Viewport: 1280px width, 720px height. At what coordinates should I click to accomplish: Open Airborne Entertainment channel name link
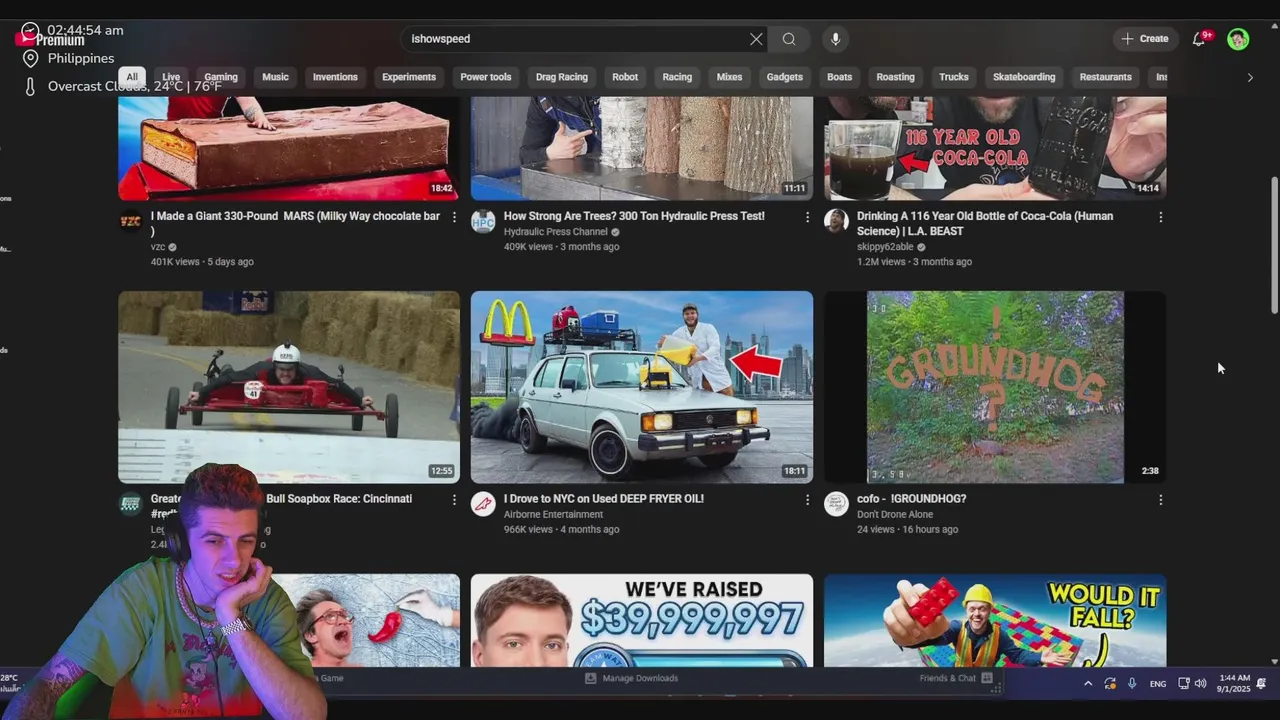pyautogui.click(x=553, y=515)
